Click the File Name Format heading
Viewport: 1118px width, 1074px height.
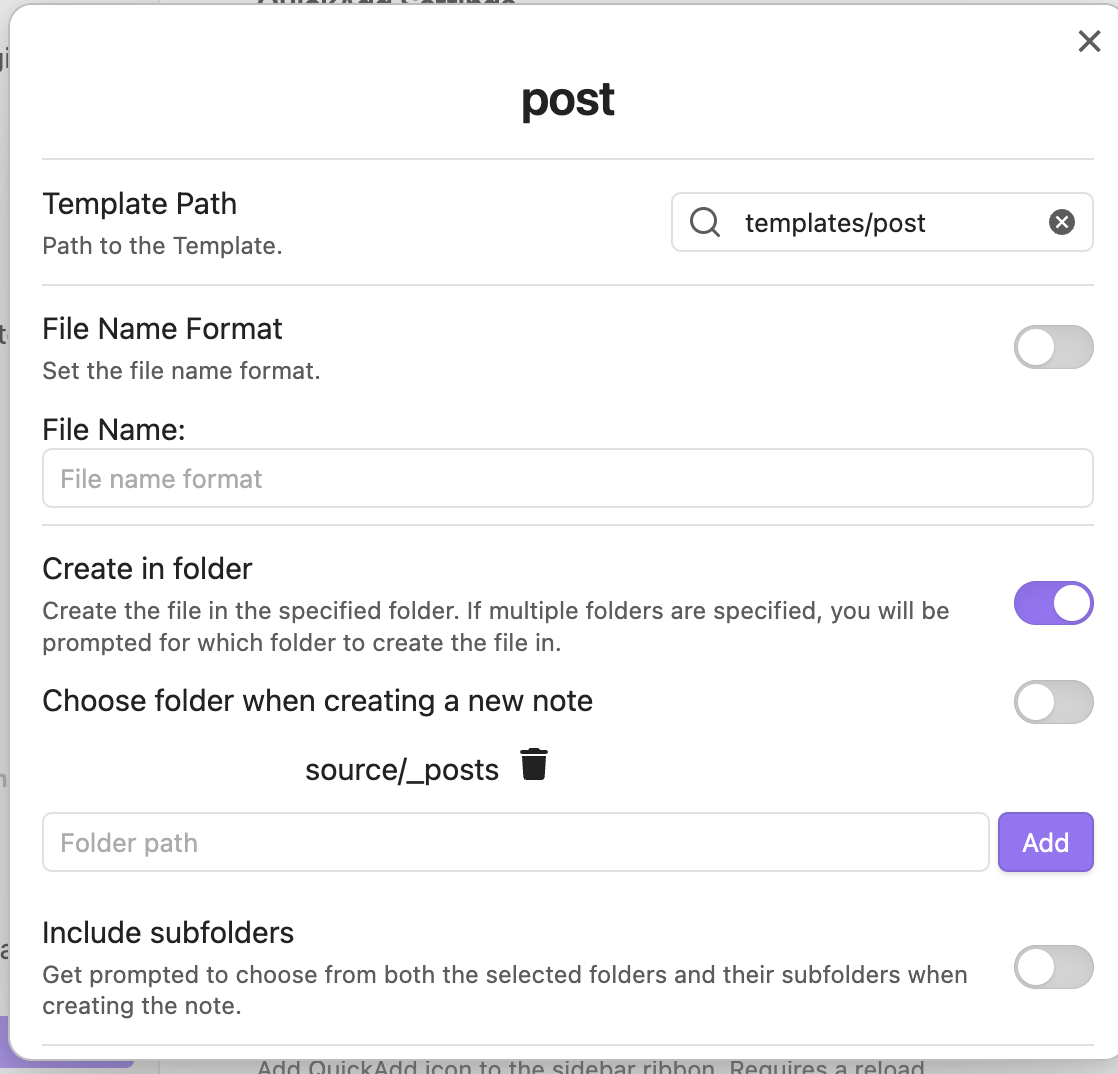tap(163, 329)
